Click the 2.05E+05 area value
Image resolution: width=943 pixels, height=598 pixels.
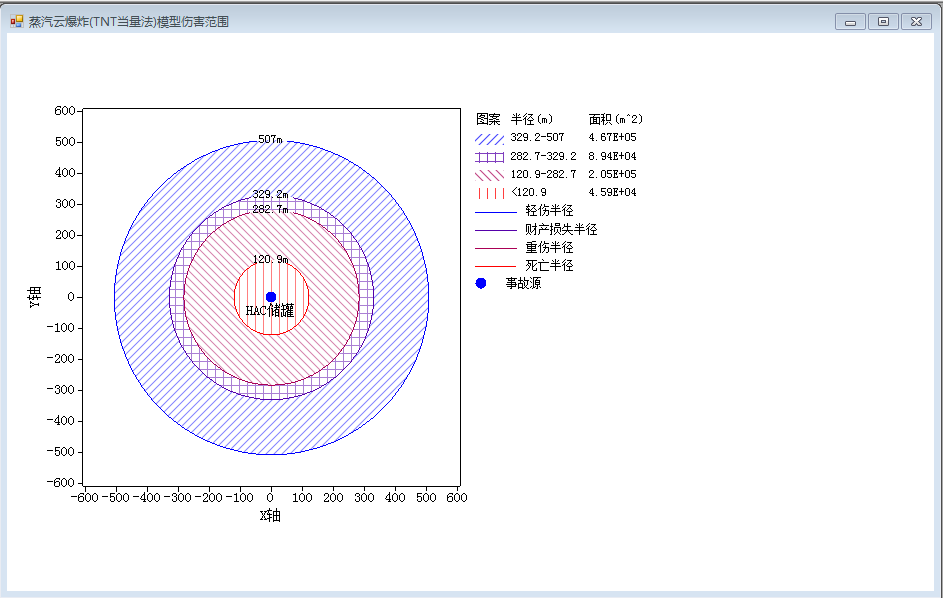[612, 174]
